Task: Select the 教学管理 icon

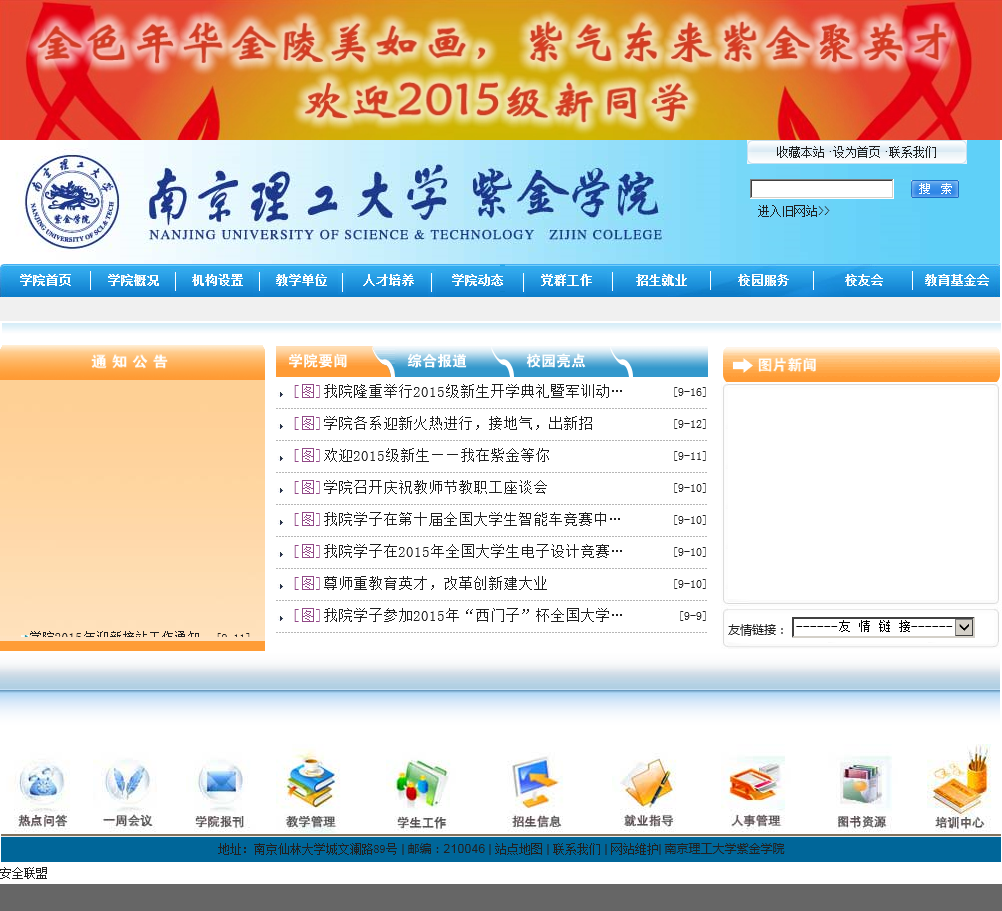Action: pyautogui.click(x=310, y=789)
